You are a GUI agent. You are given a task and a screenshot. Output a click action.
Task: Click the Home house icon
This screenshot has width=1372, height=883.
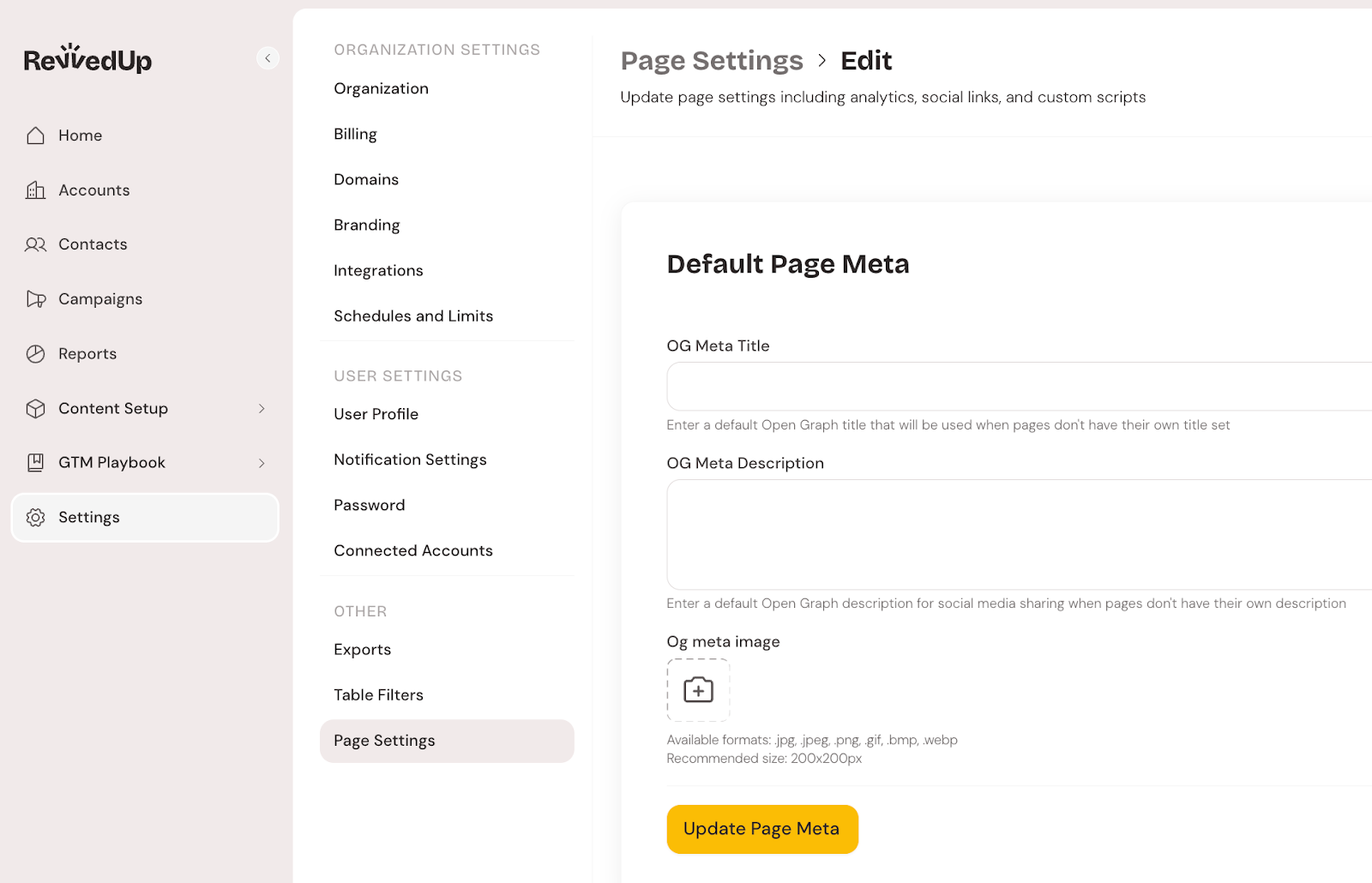tap(35, 135)
